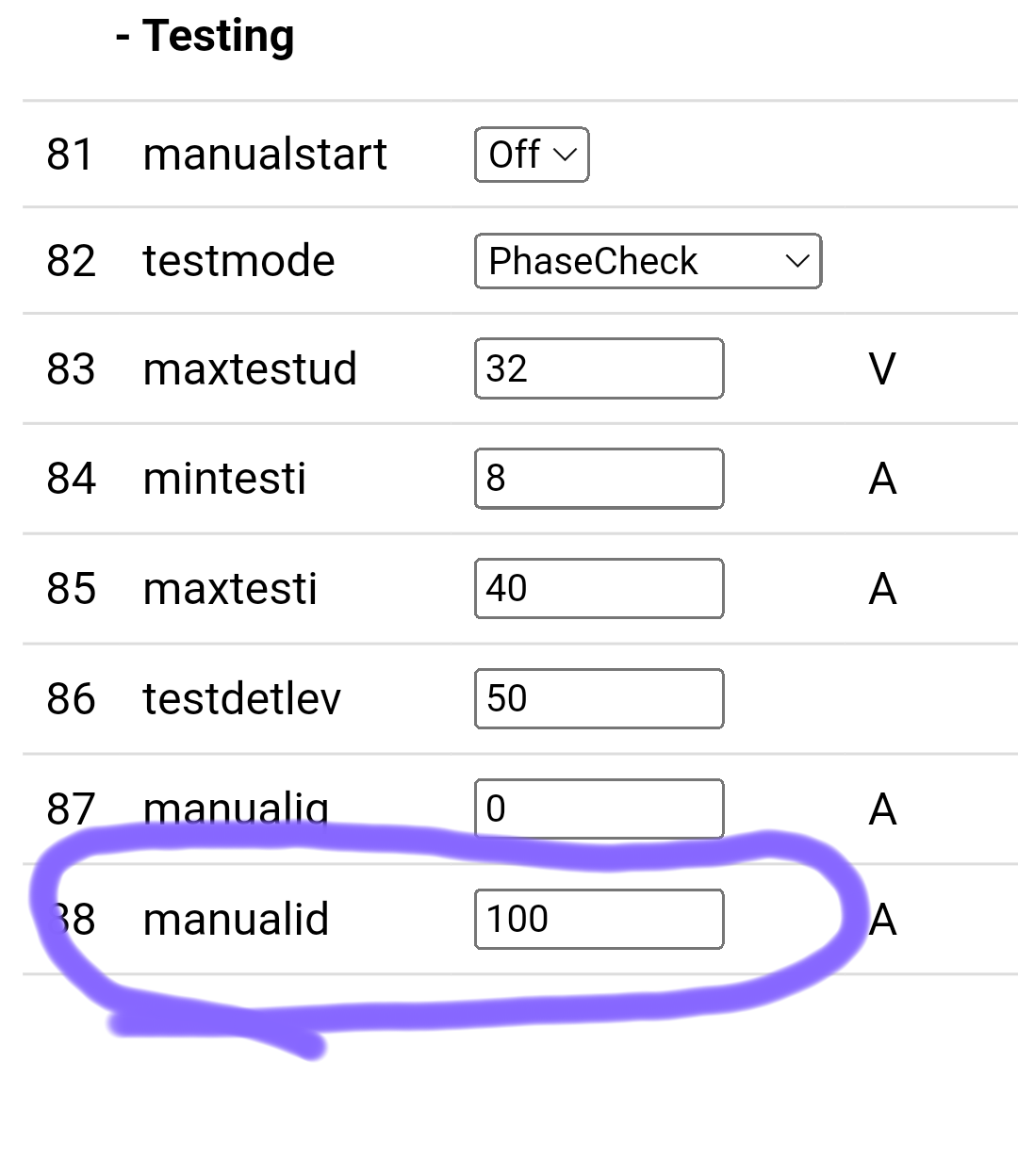
Task: Click the testdetlev input field showing 50
Action: click(x=599, y=699)
